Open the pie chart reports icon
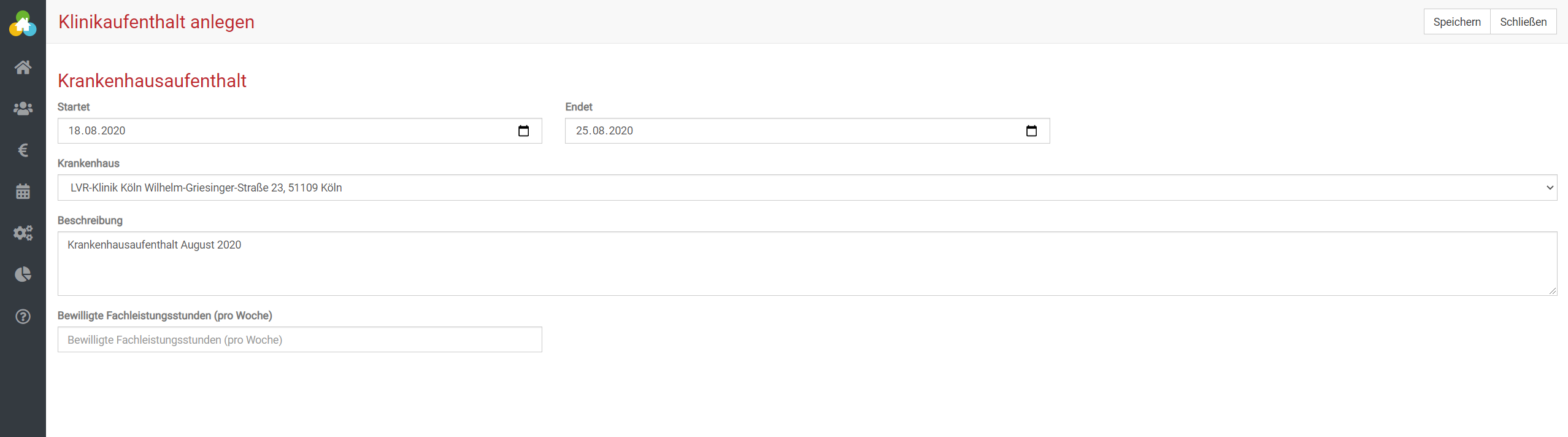 tap(23, 274)
